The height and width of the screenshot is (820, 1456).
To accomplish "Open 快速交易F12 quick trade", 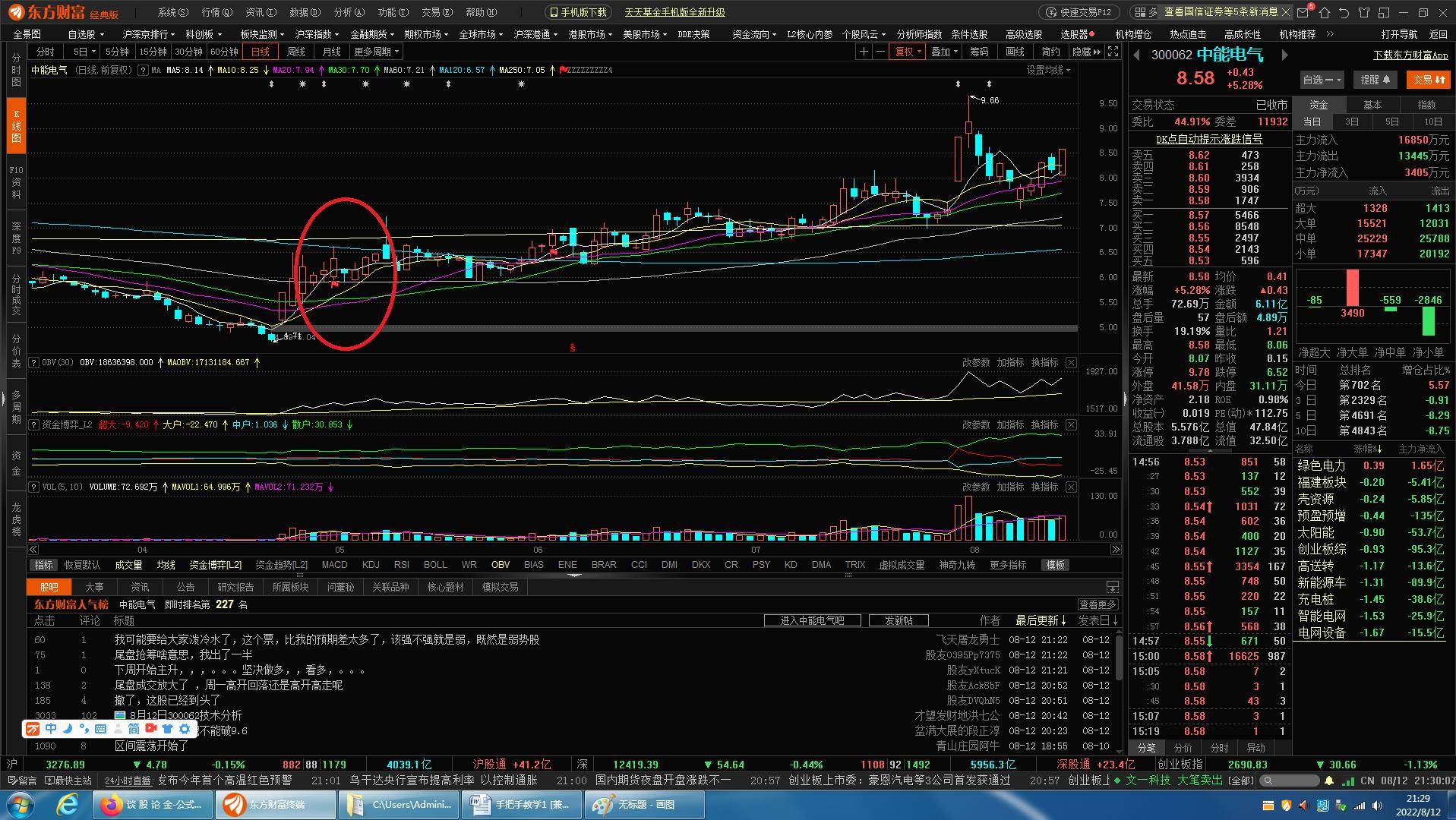I will [1079, 12].
